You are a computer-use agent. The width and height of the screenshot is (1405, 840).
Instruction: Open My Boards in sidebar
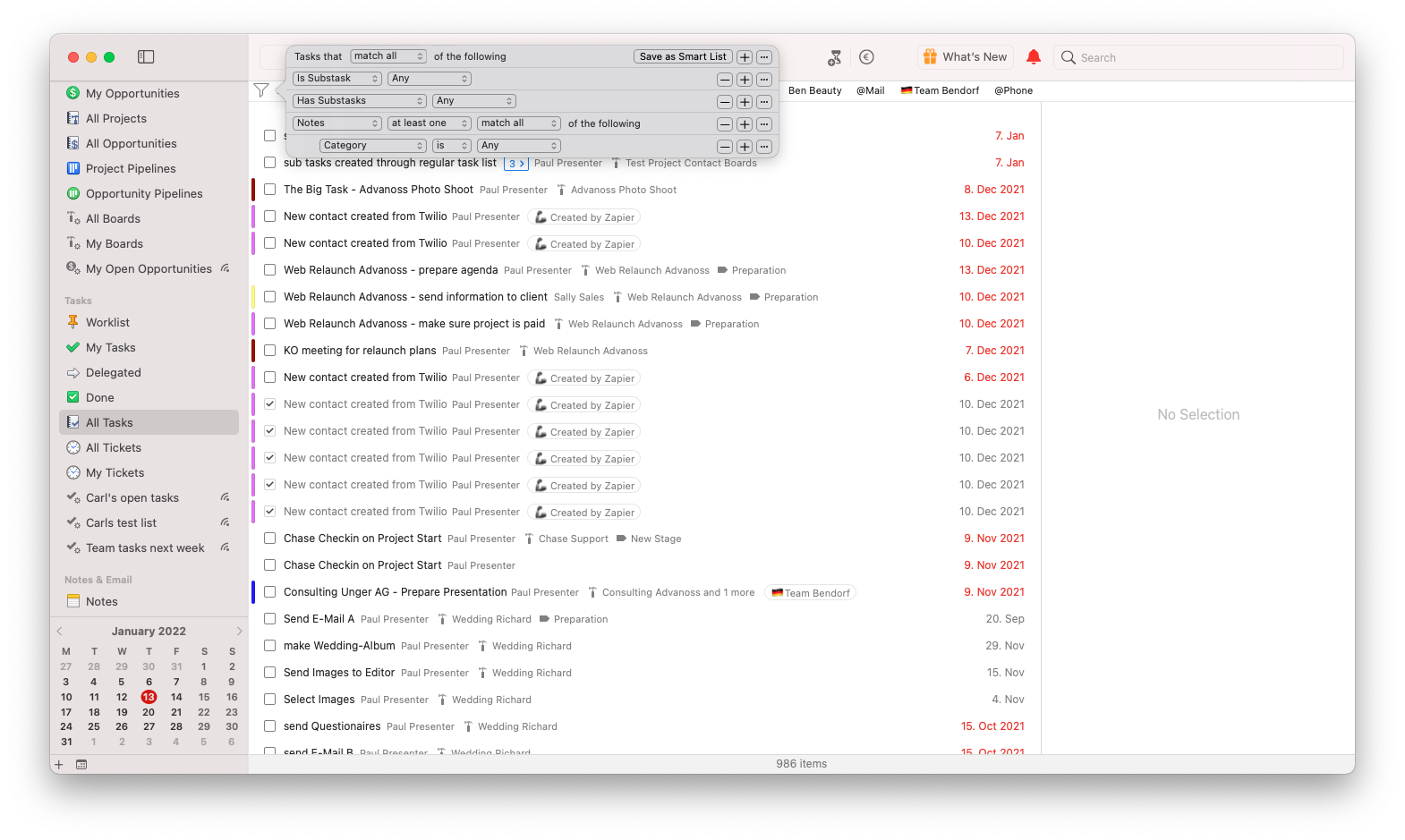(x=115, y=243)
